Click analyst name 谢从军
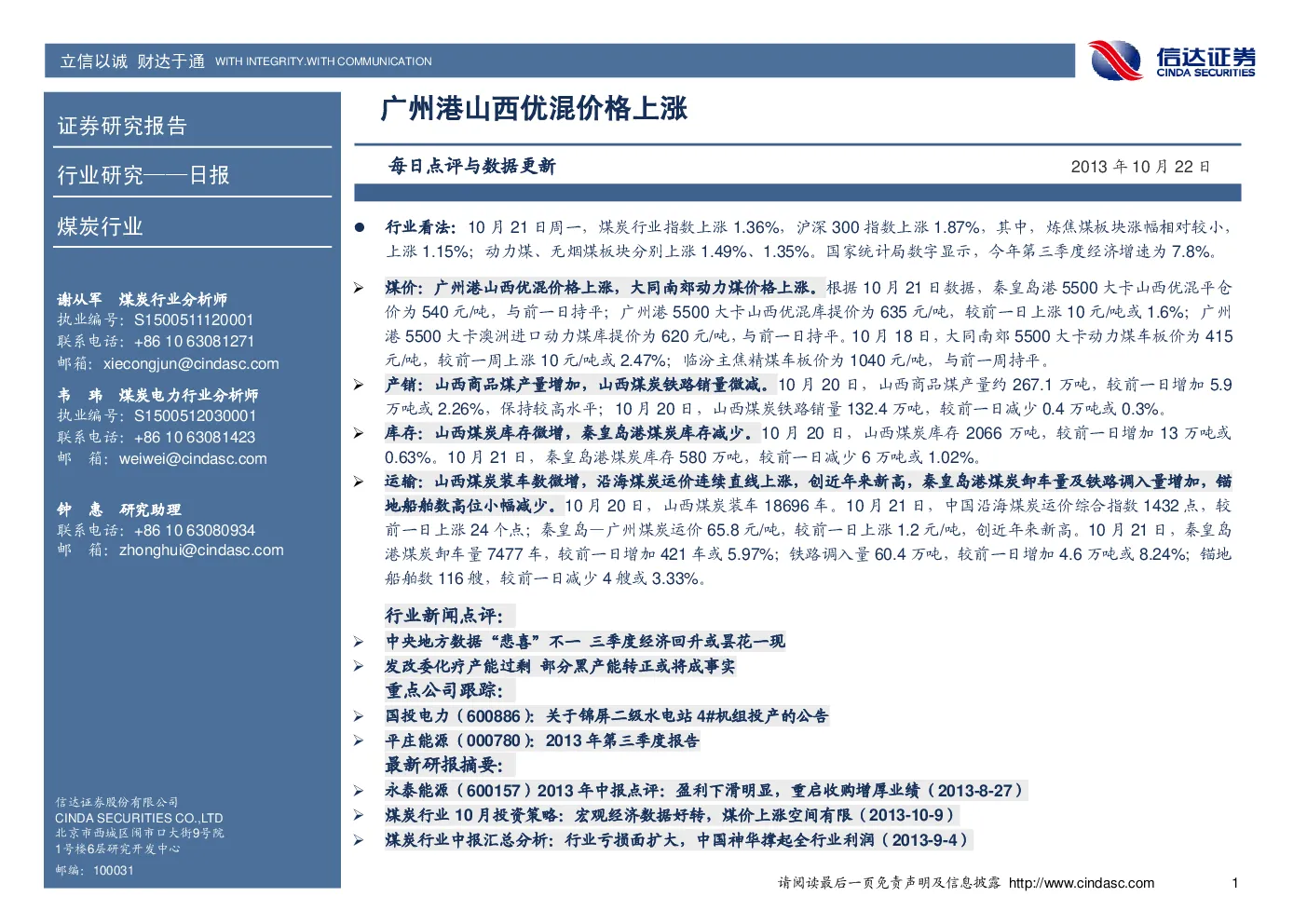 (79, 299)
